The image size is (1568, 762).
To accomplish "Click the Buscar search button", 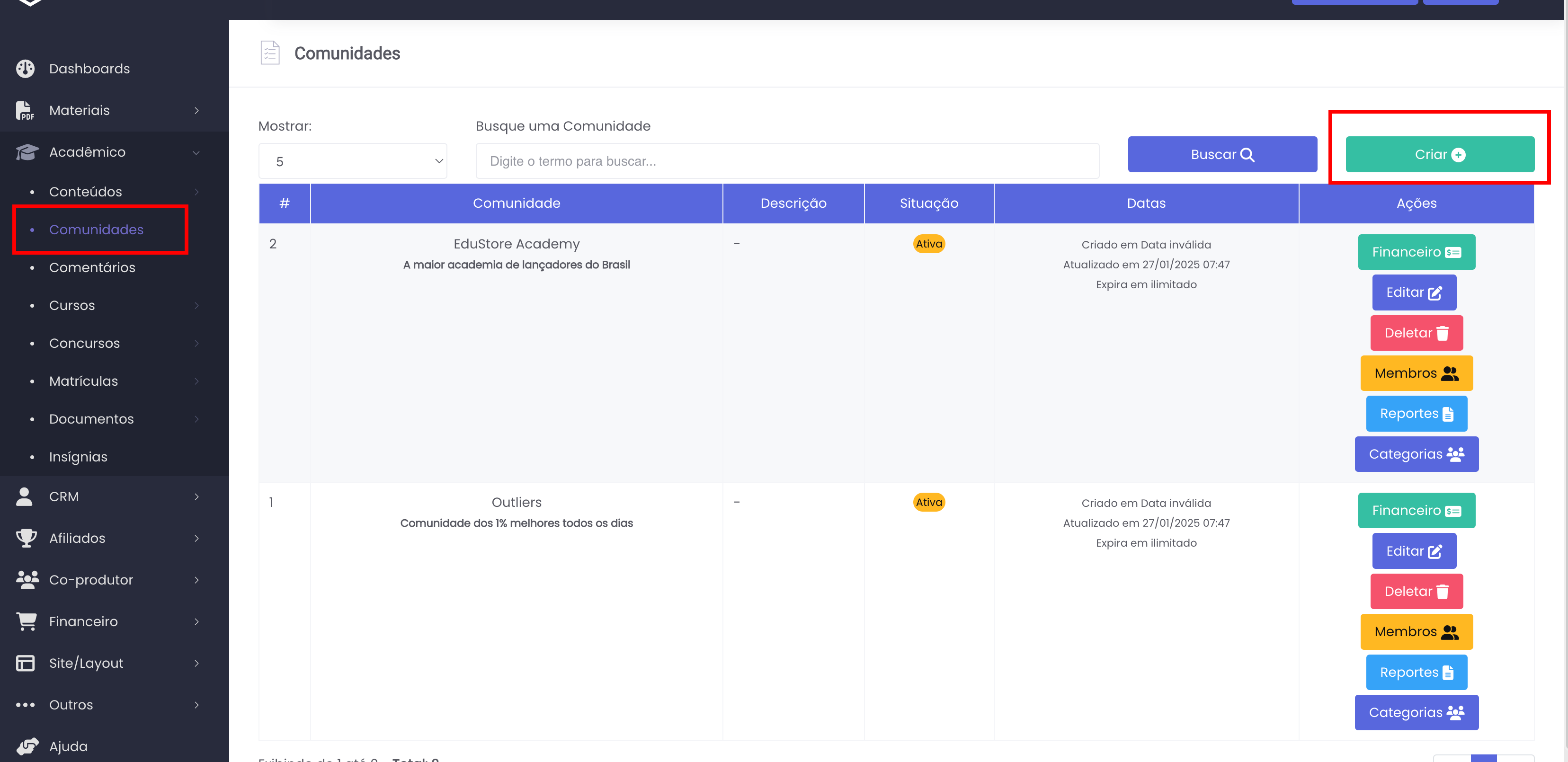I will pyautogui.click(x=1221, y=155).
